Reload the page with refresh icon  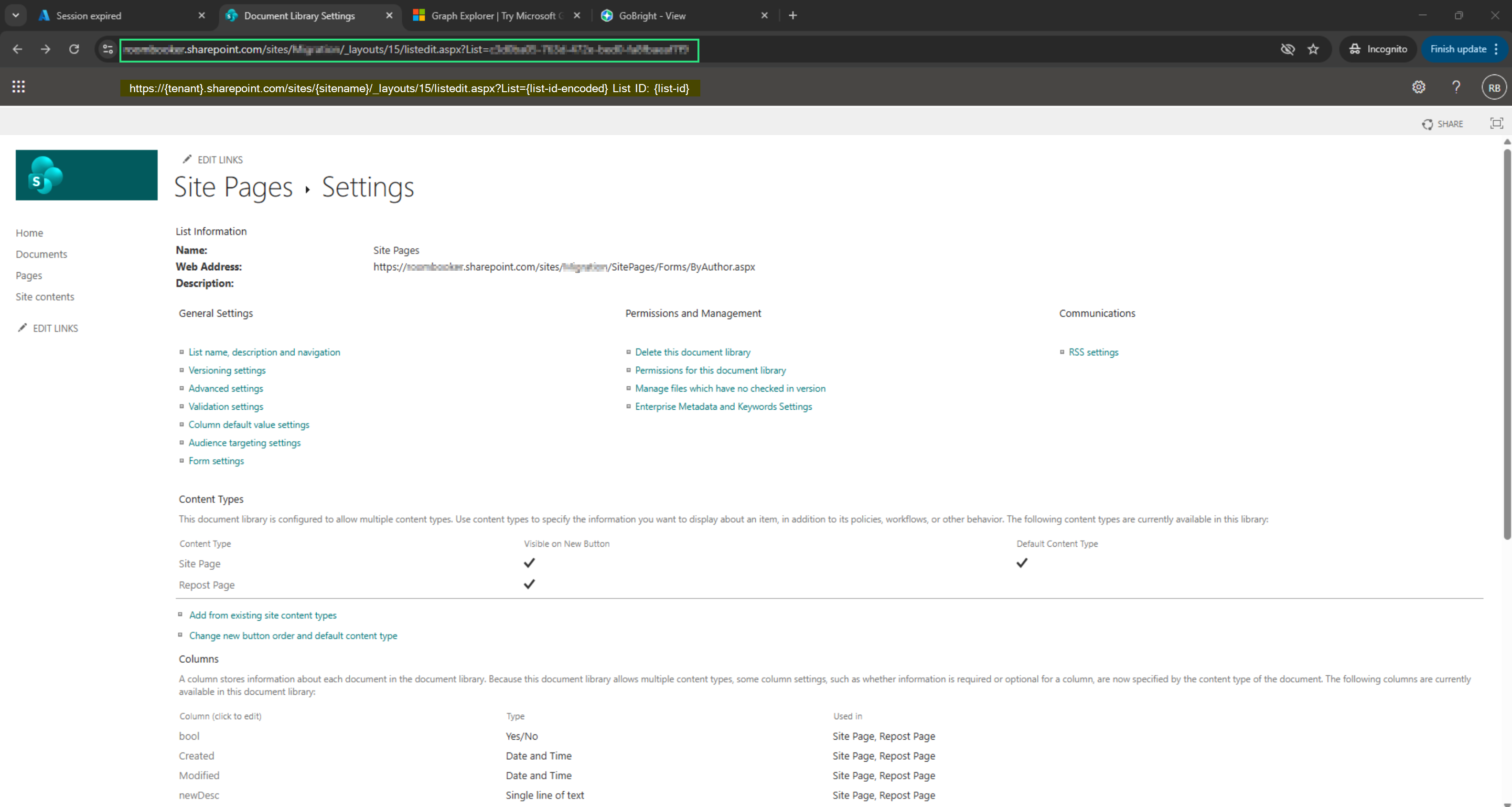[74, 49]
